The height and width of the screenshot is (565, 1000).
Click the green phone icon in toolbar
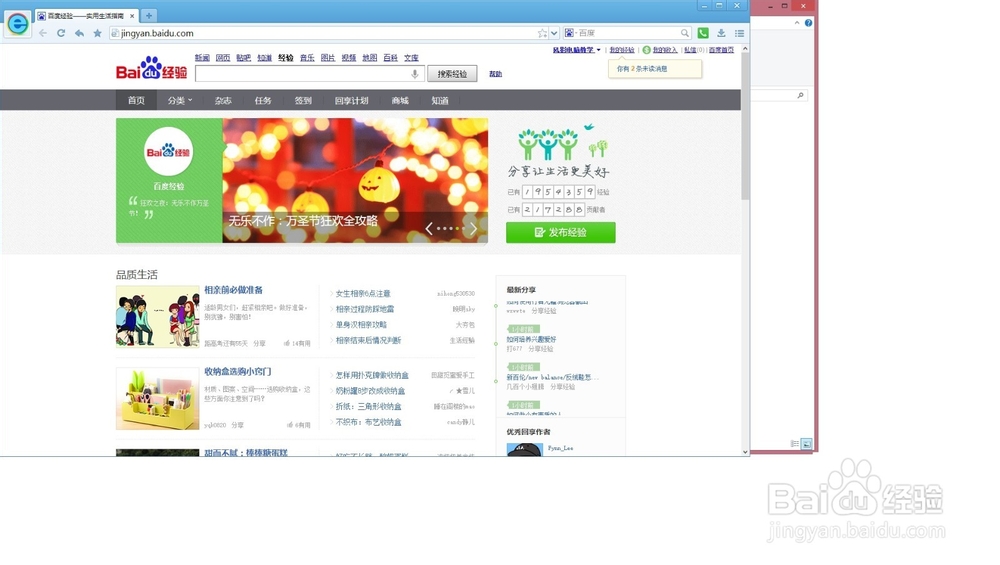tap(703, 33)
